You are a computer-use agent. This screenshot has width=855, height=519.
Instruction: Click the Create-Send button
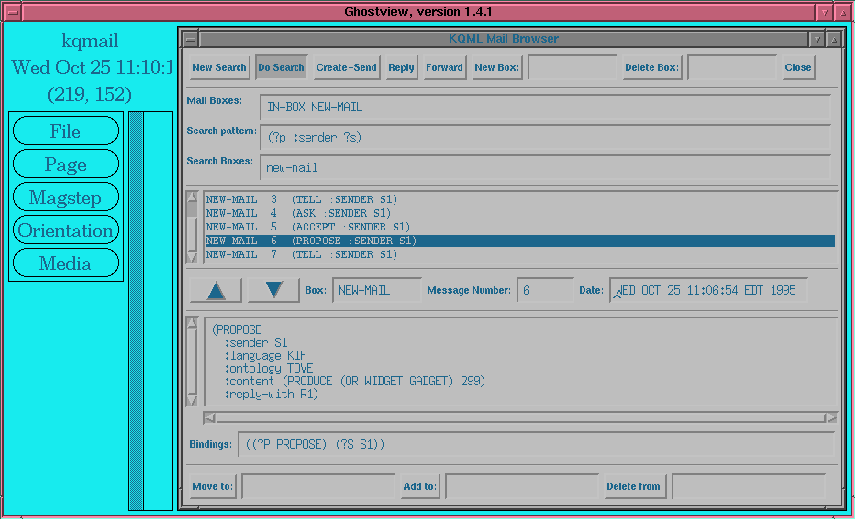tap(347, 68)
